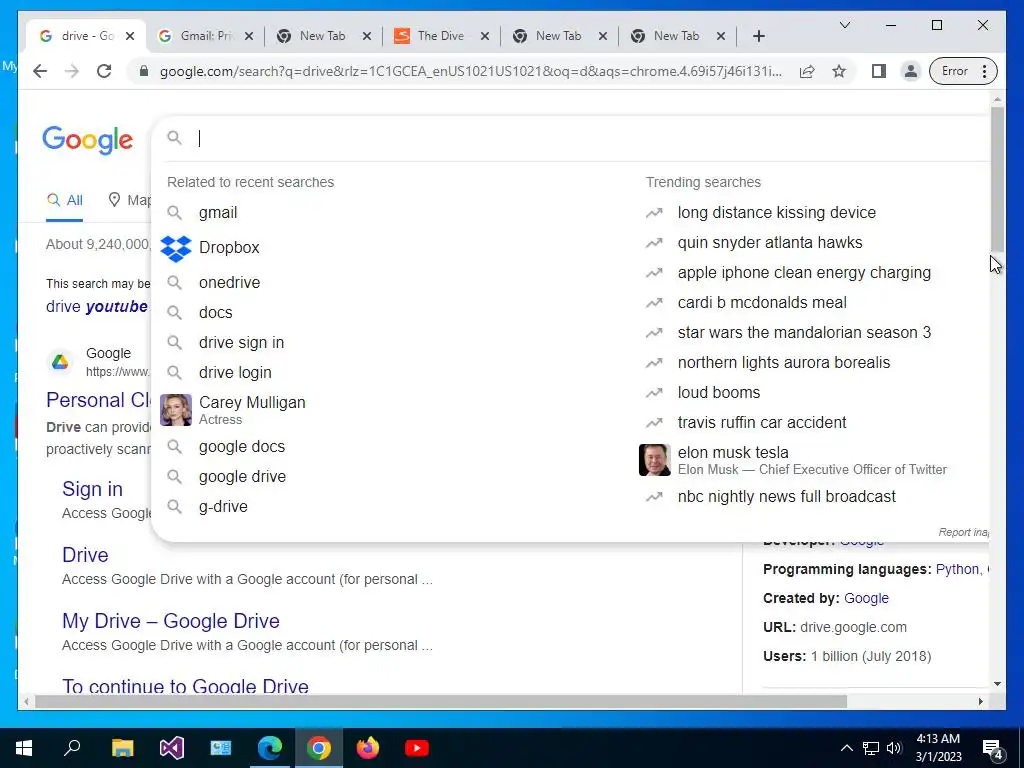Choose the 'drive sign in' suggestion
This screenshot has width=1024, height=768.
tap(241, 342)
